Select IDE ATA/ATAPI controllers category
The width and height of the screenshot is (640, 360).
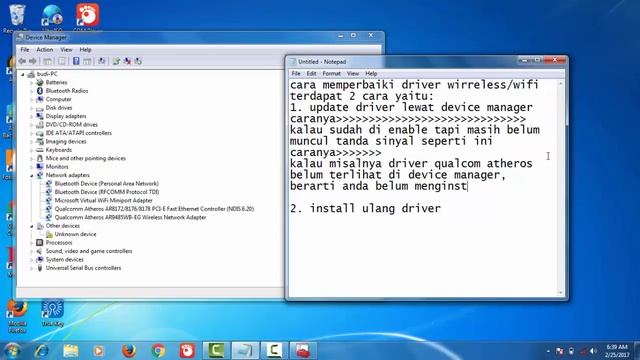[x=78, y=133]
